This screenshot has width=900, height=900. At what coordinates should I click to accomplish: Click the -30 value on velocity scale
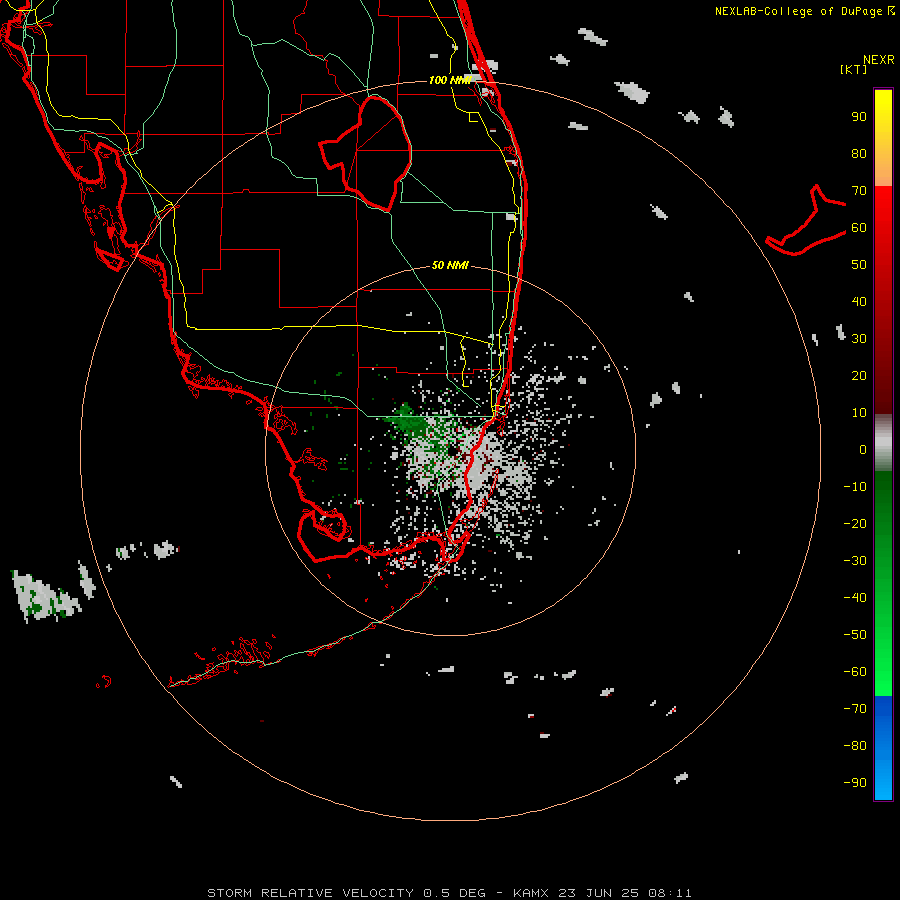855,561
